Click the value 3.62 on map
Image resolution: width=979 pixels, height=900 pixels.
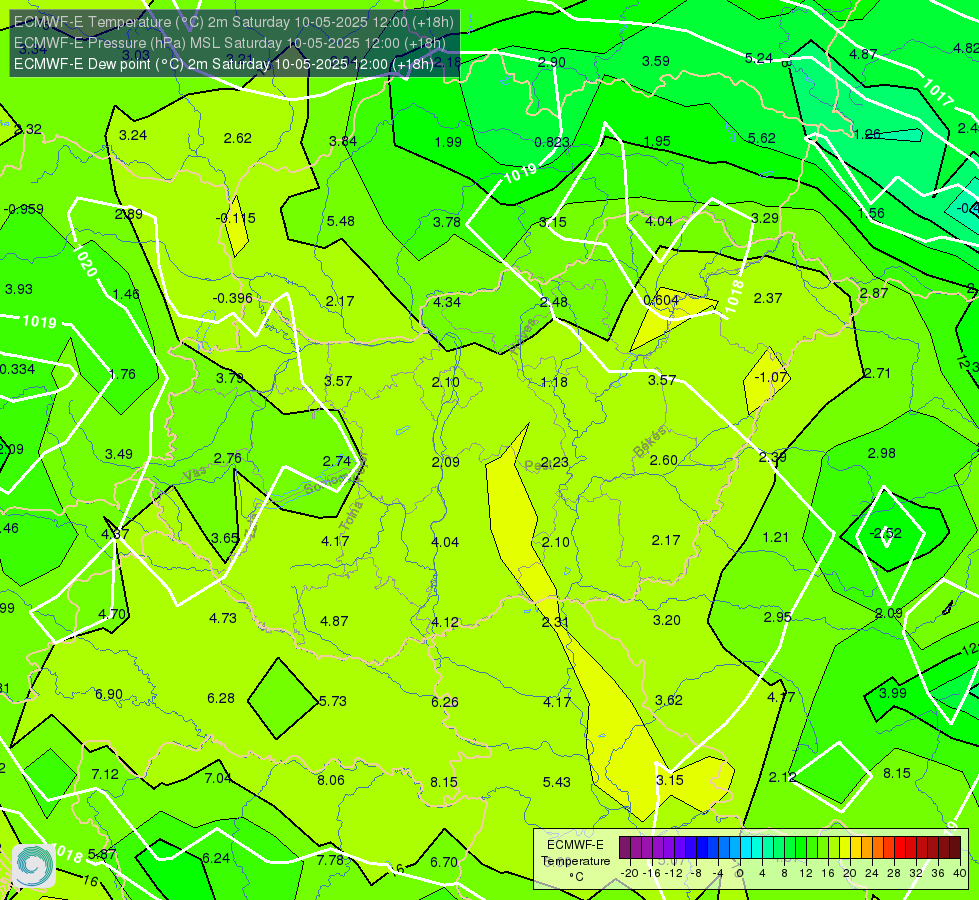point(668,701)
